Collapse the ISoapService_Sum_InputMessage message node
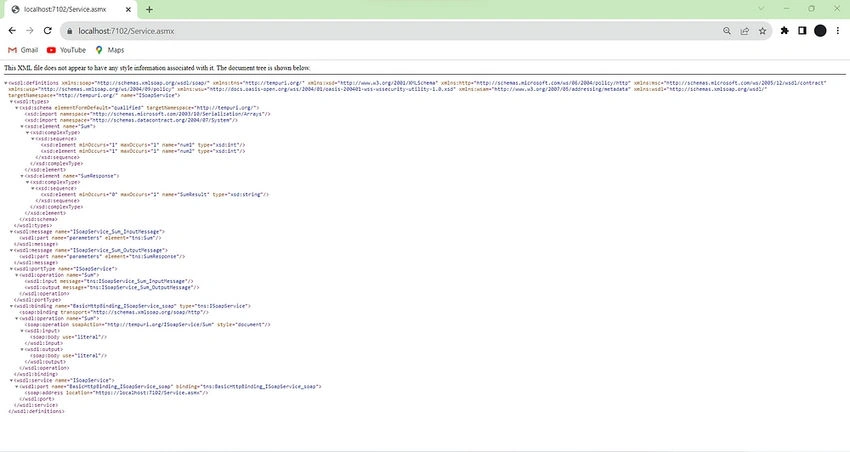 (11, 231)
